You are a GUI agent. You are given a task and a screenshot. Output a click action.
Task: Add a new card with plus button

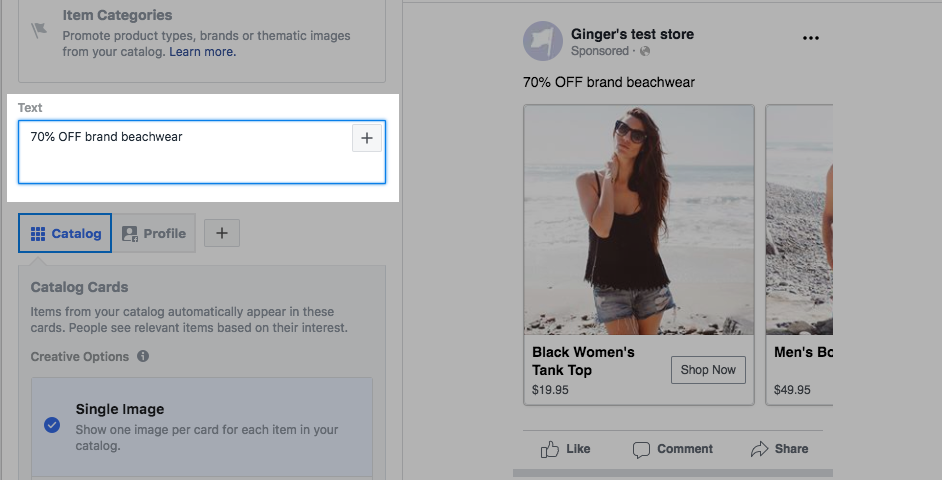[222, 234]
